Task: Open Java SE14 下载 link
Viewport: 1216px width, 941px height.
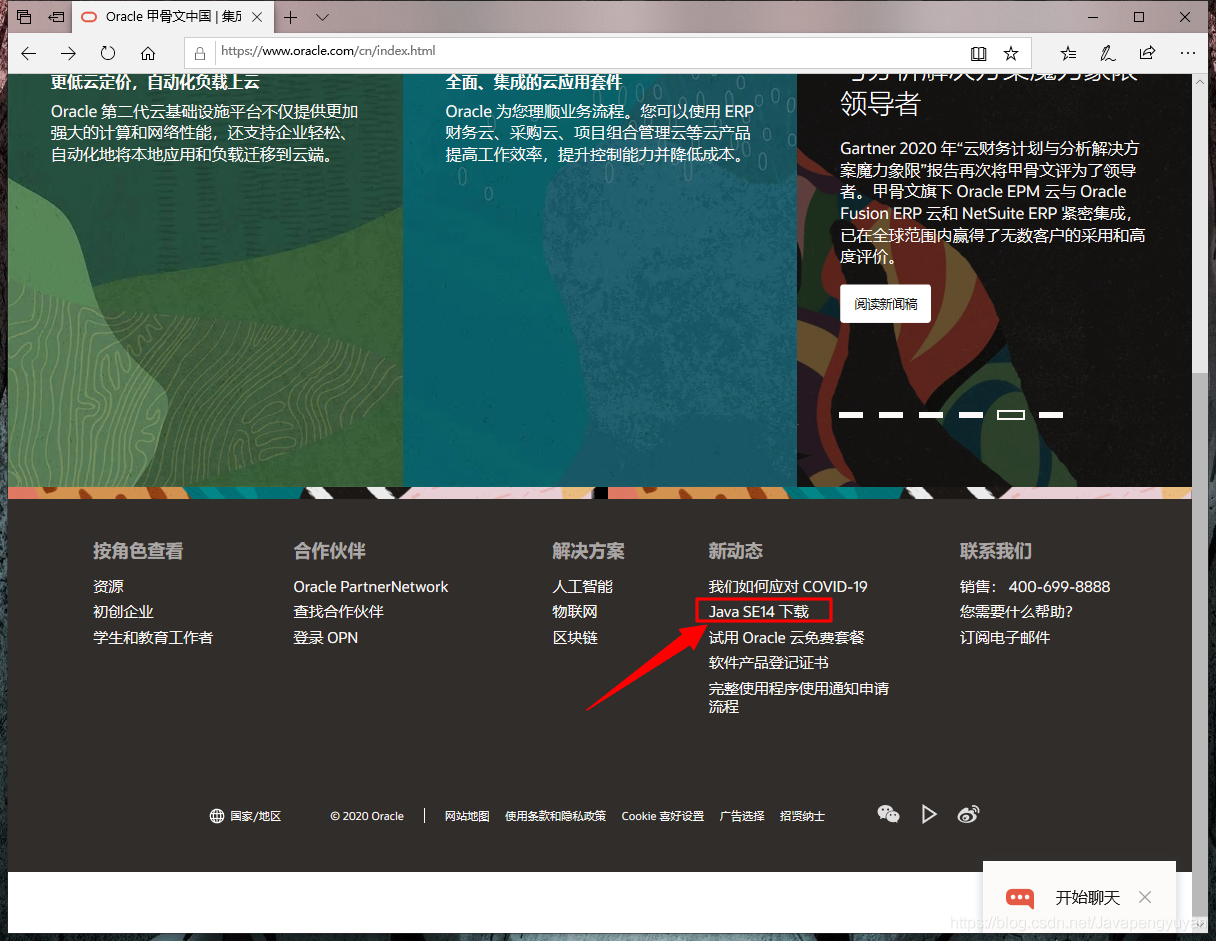Action: 759,612
